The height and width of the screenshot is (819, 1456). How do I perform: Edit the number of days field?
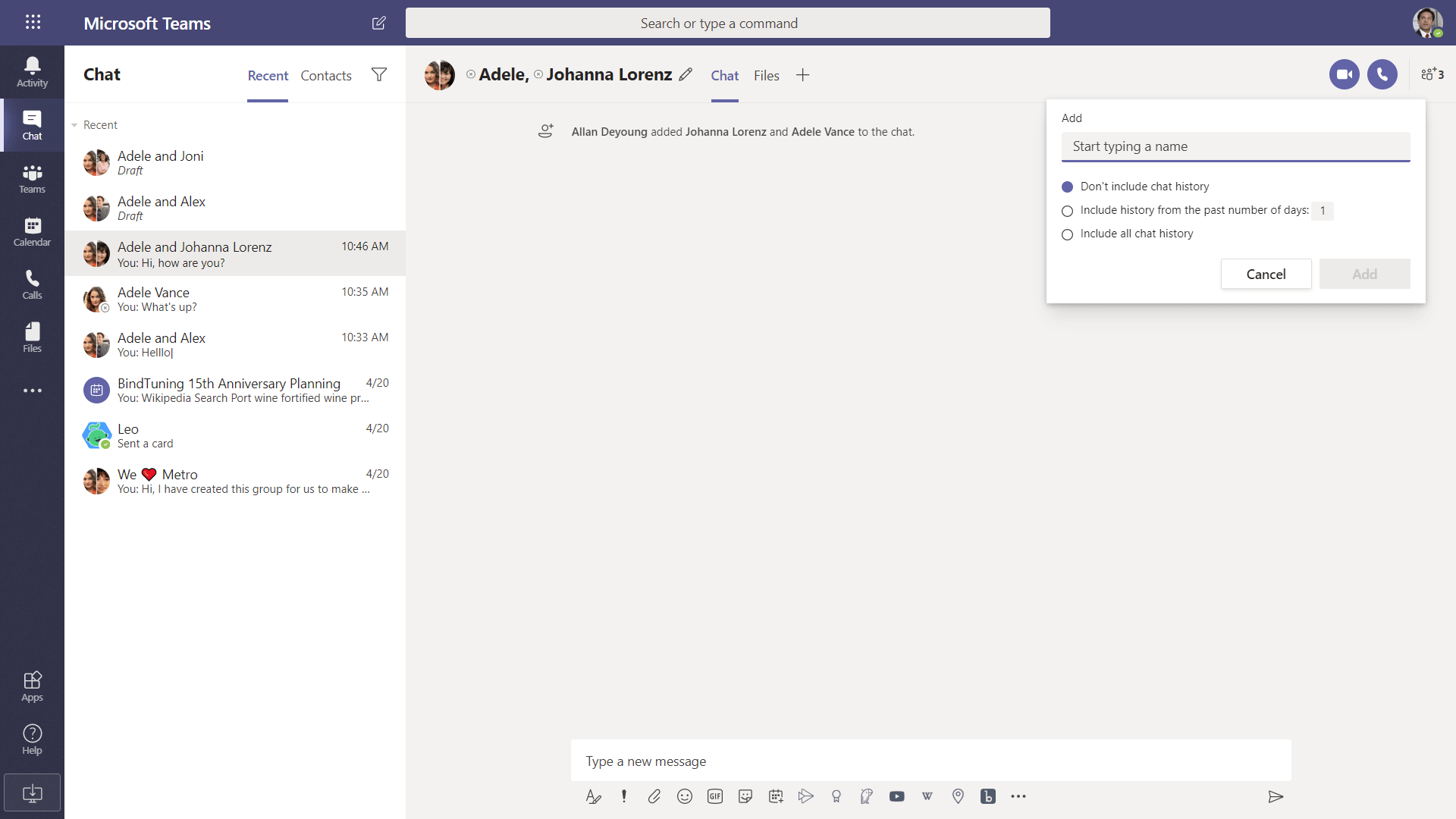tap(1322, 211)
